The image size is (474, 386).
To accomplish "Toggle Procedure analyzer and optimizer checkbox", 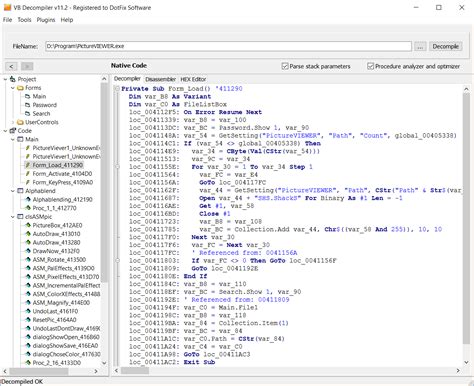I will tap(370, 66).
